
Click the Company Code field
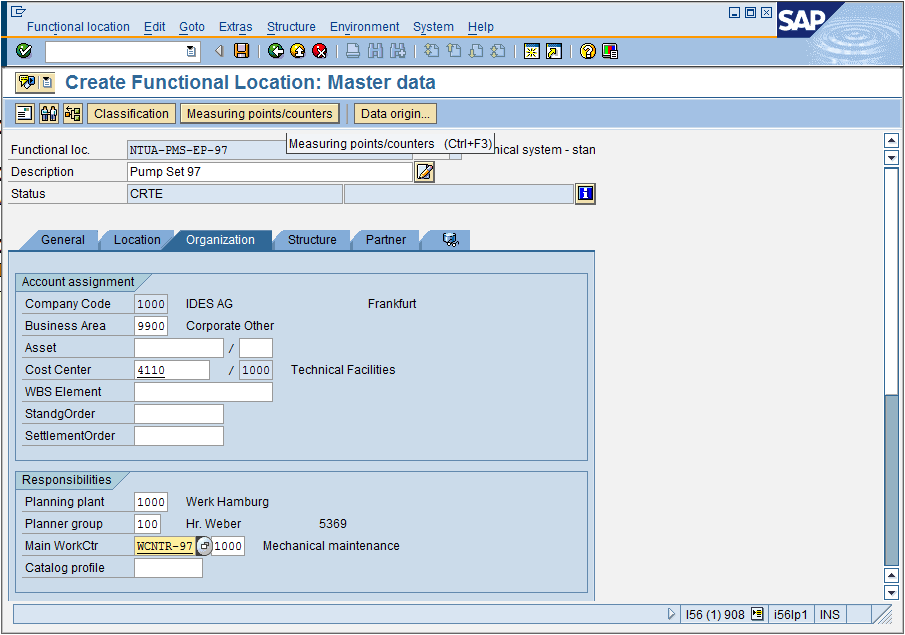pyautogui.click(x=151, y=304)
